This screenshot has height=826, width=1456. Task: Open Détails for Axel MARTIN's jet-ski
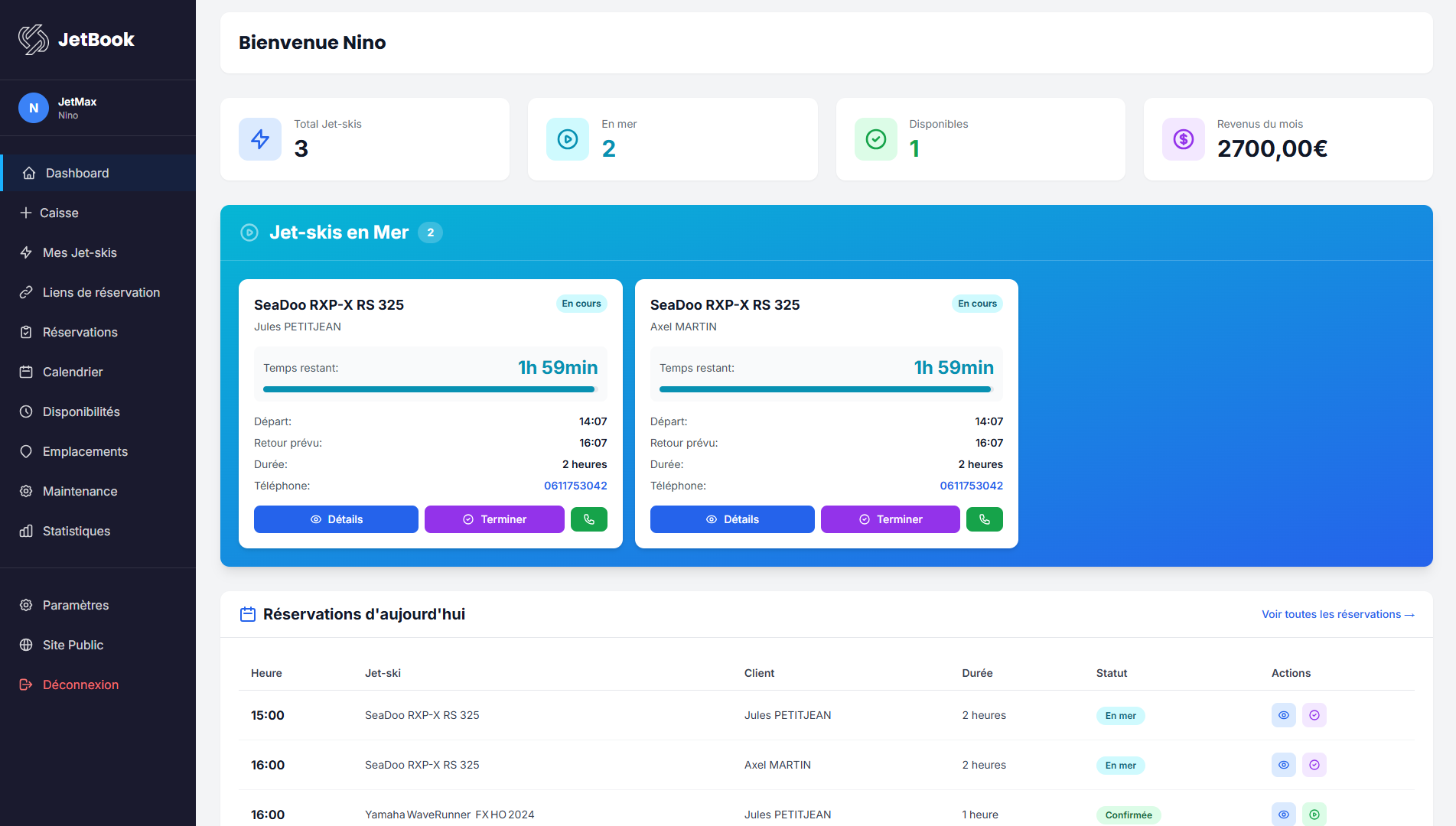coord(731,519)
